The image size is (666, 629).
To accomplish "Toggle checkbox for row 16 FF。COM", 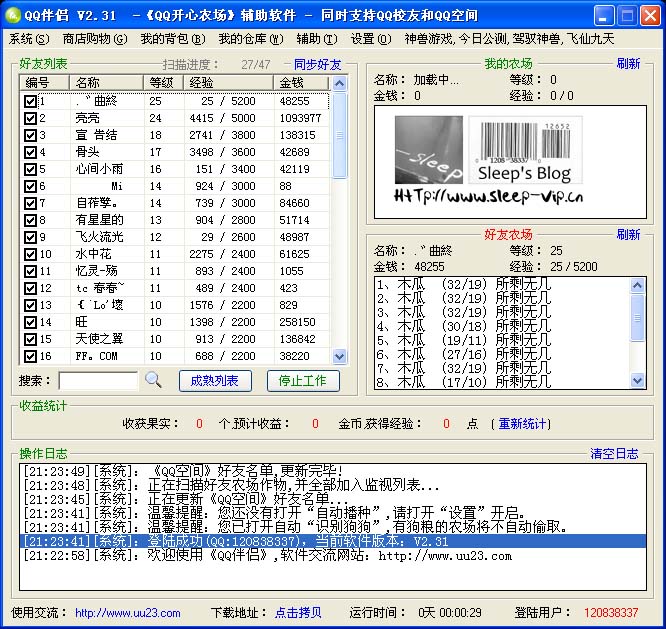I will 30,356.
